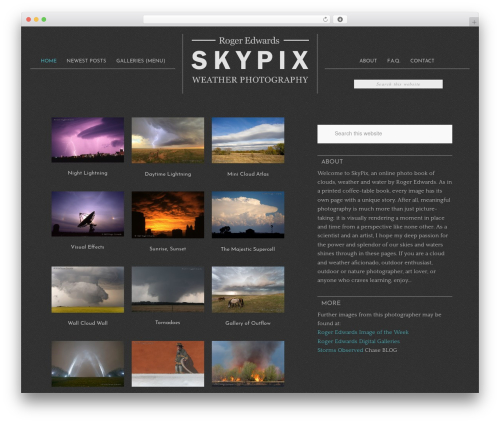Click the Roger Edwards name in header
Viewport: 500px width, 423px height.
click(249, 41)
